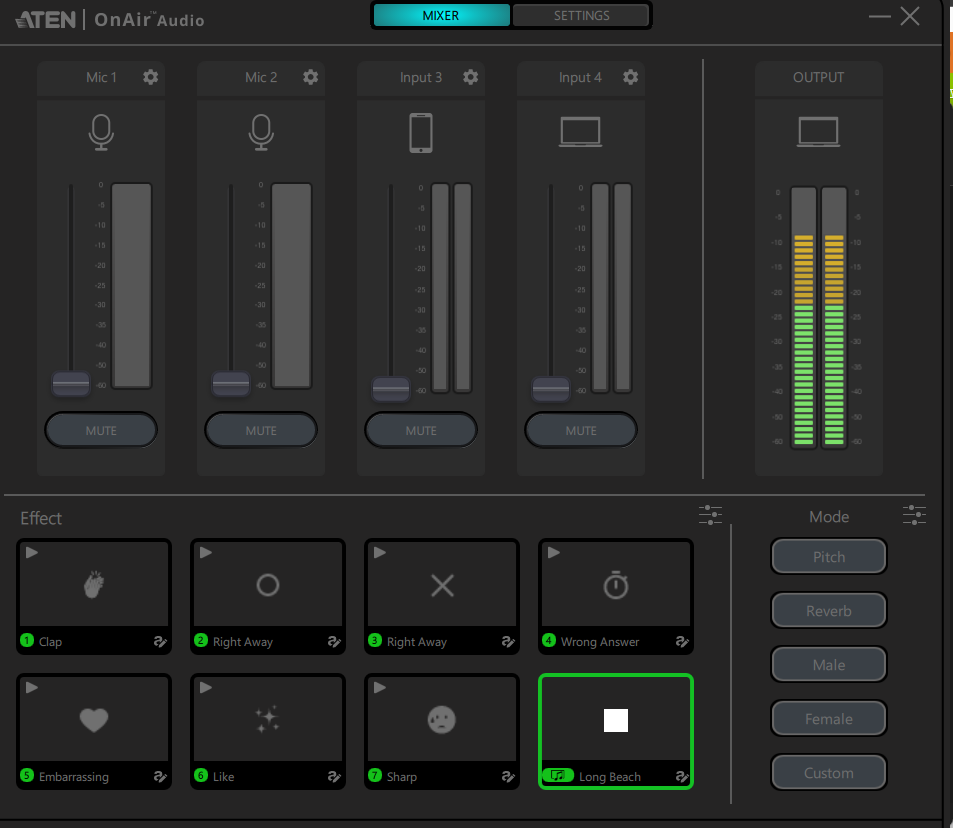953x828 pixels.
Task: Enable the Reverb mode
Action: click(828, 610)
